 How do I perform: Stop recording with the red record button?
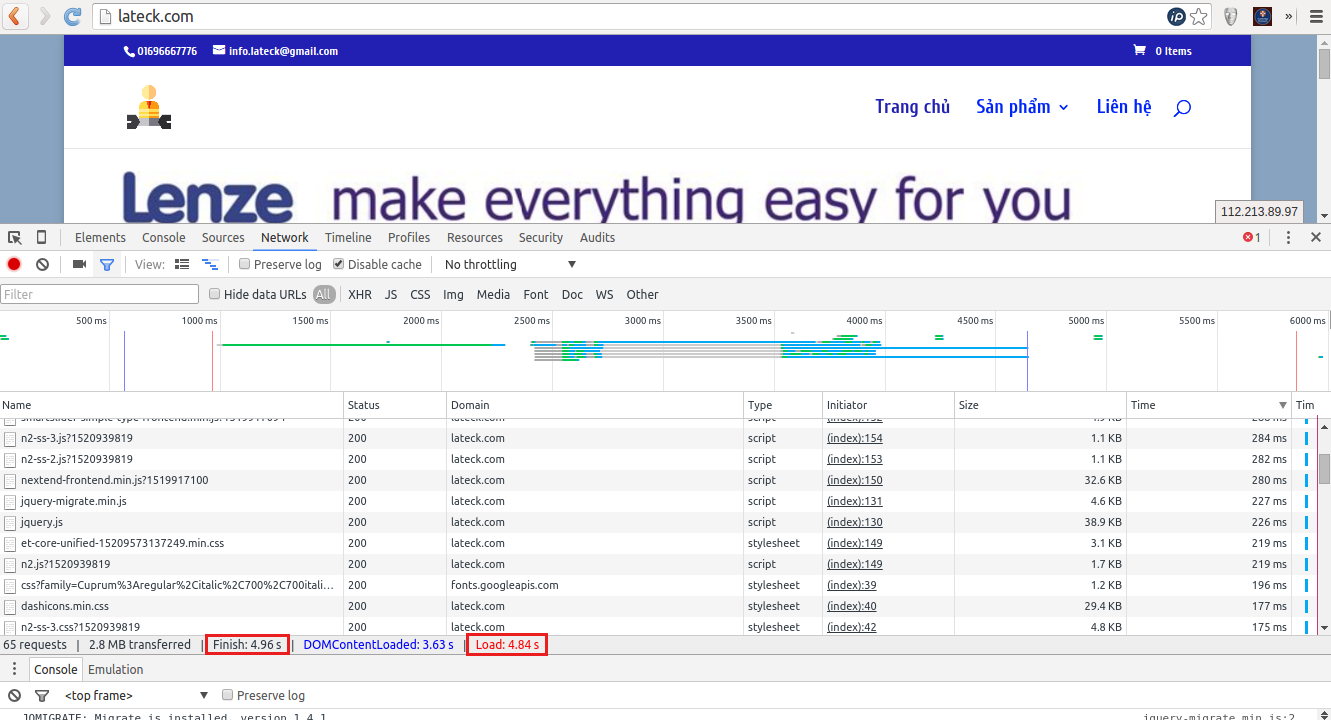coord(14,265)
